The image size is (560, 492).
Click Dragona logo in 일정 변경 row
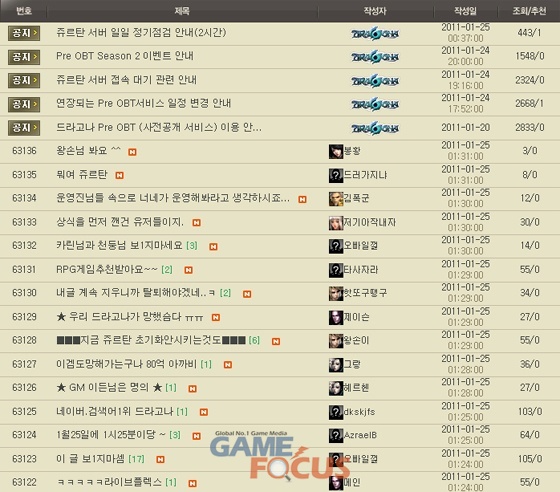(x=375, y=104)
